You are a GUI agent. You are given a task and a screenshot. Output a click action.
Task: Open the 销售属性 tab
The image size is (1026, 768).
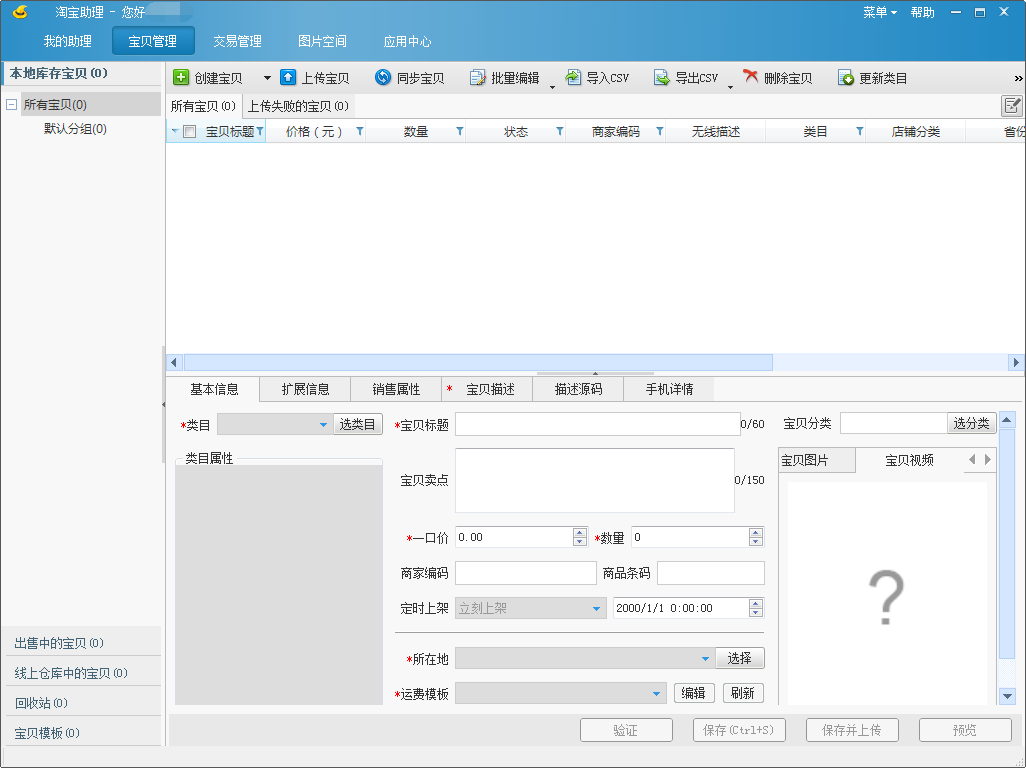[x=396, y=389]
